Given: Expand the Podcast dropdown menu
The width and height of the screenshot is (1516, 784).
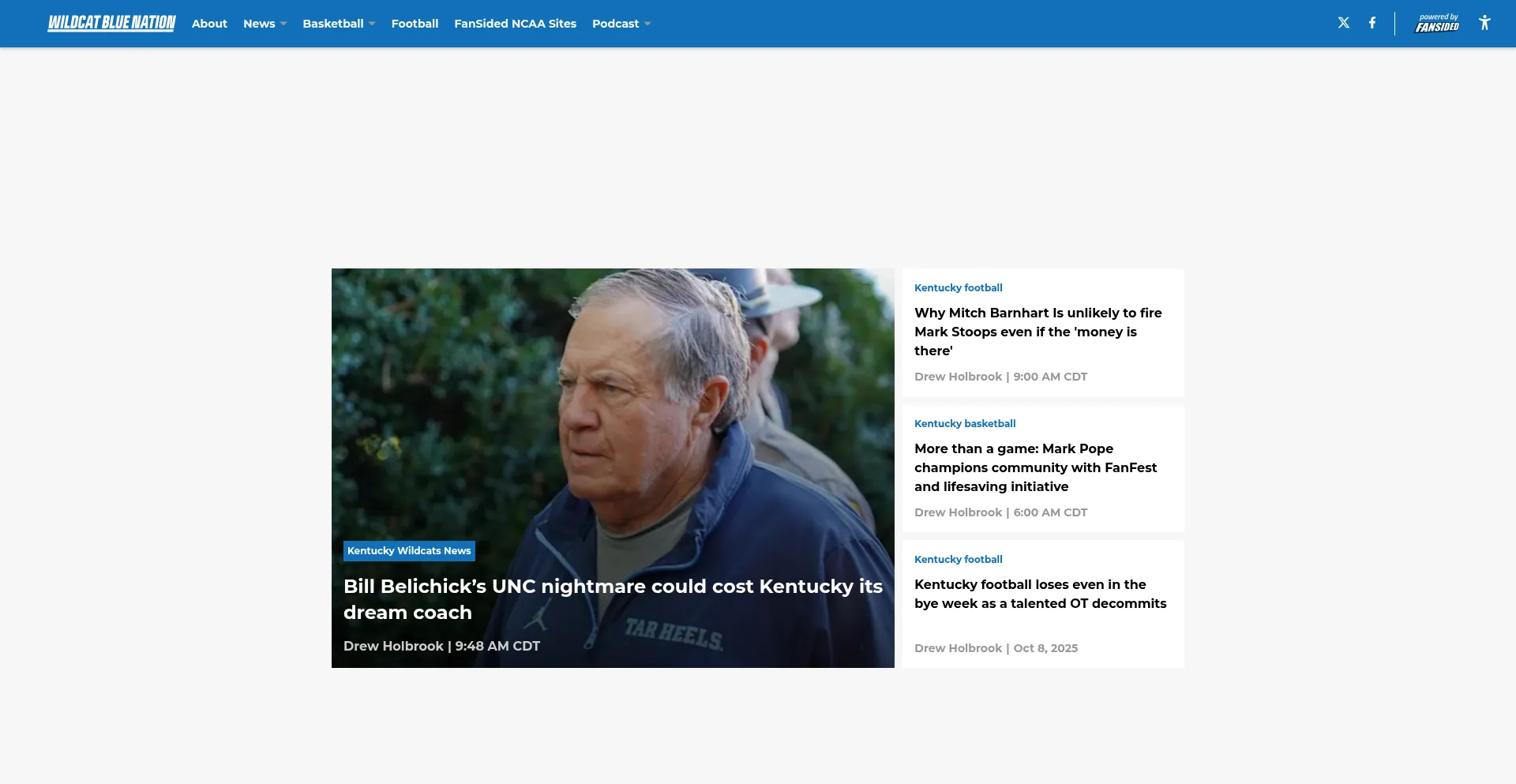Looking at the screenshot, I should [621, 24].
